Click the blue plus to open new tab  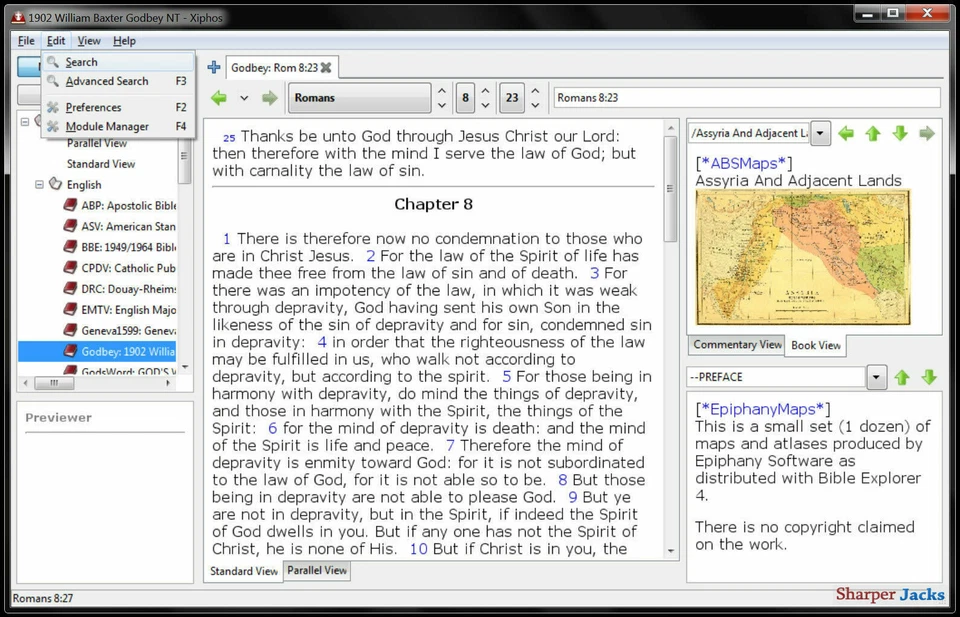[213, 66]
